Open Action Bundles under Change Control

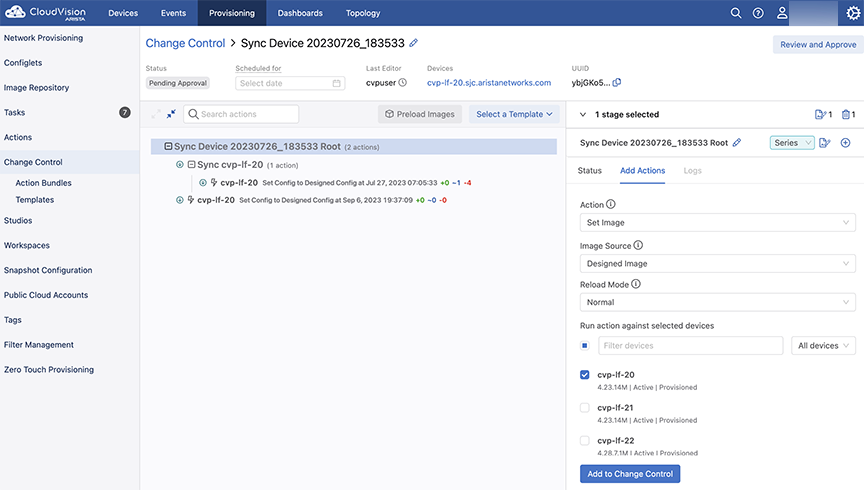(44, 183)
